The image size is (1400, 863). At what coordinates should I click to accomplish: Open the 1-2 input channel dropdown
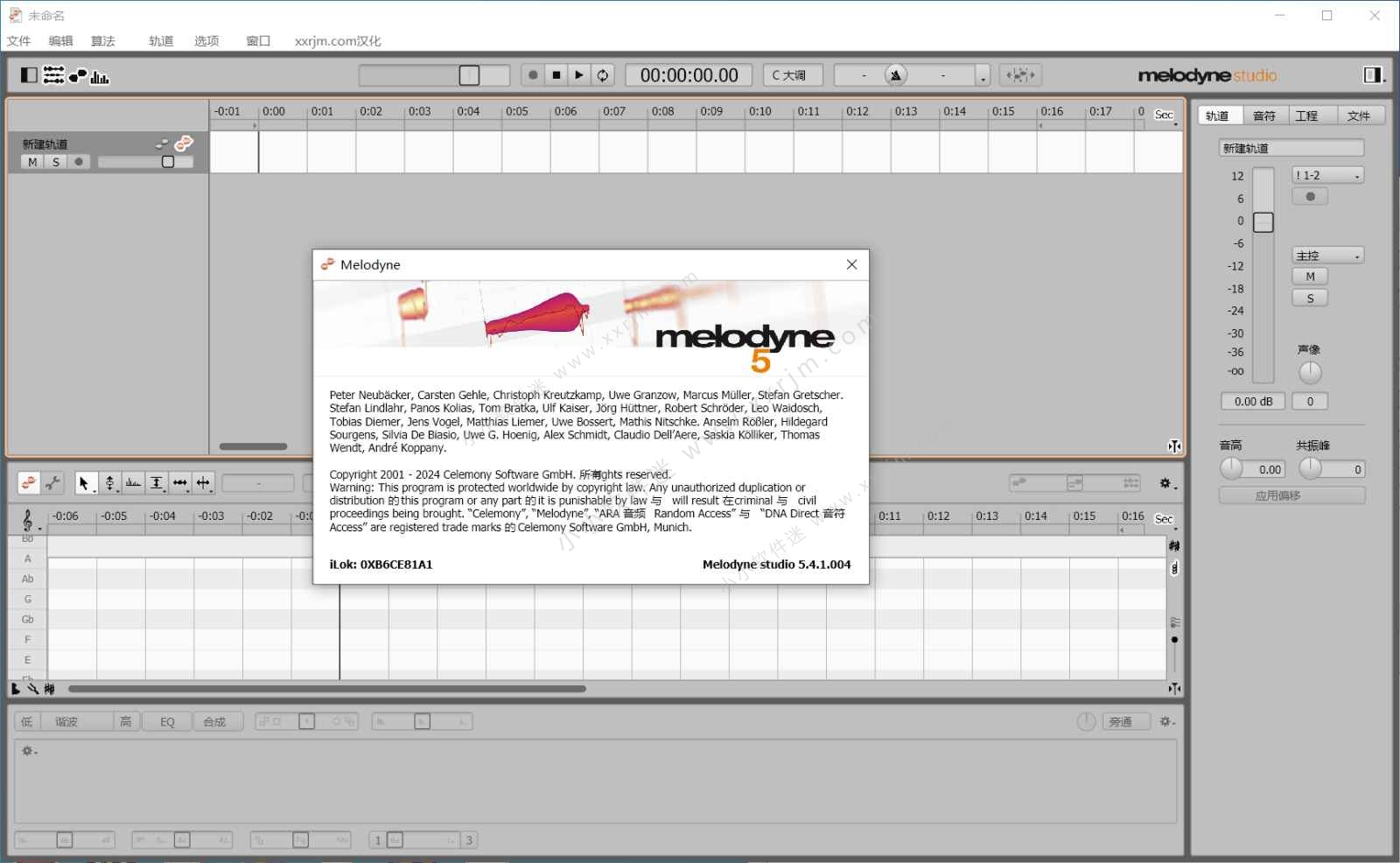(1327, 175)
